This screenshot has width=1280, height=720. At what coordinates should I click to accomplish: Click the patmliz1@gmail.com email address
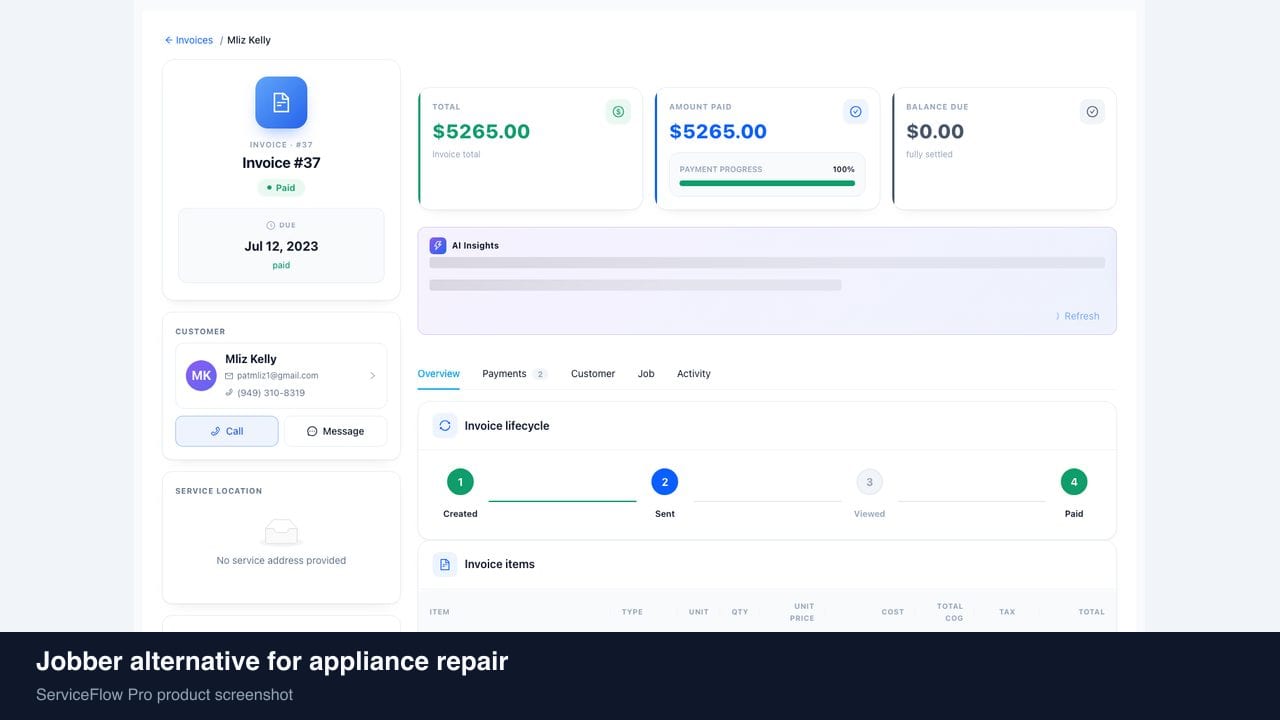click(278, 376)
